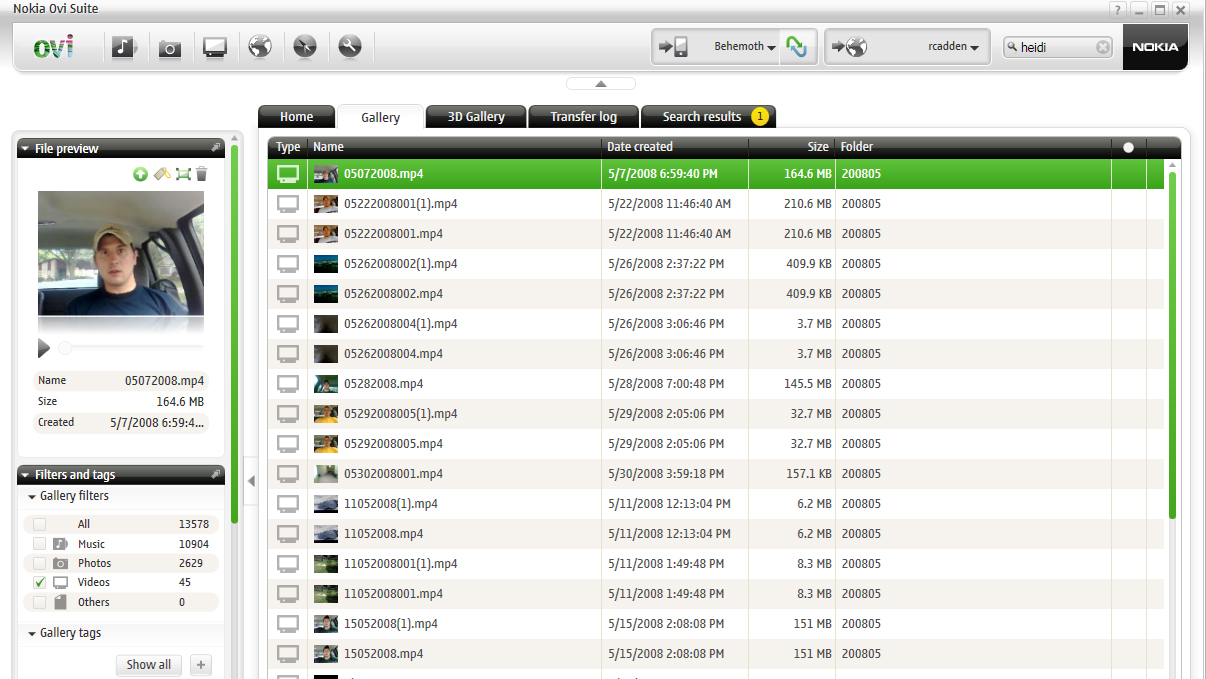1206x679 pixels.
Task: Open the rcadden account dropdown
Action: click(954, 47)
